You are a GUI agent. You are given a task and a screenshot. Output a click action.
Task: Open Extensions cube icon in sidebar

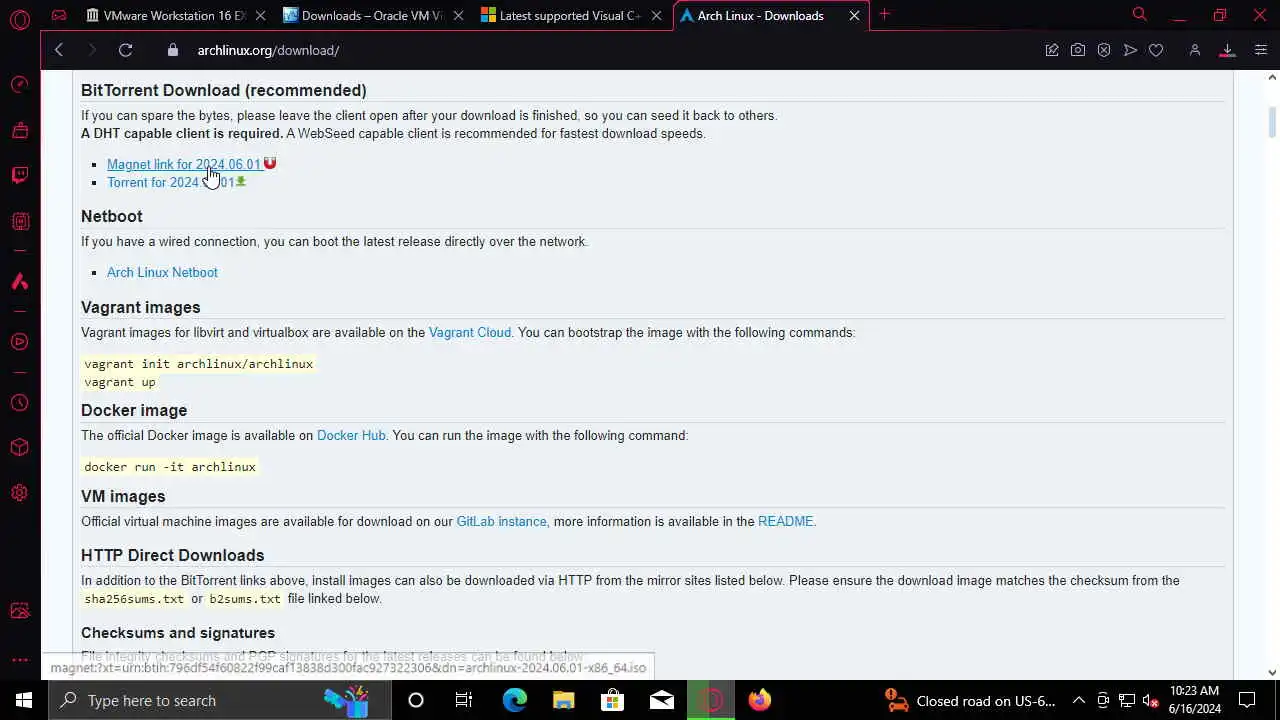coord(20,448)
